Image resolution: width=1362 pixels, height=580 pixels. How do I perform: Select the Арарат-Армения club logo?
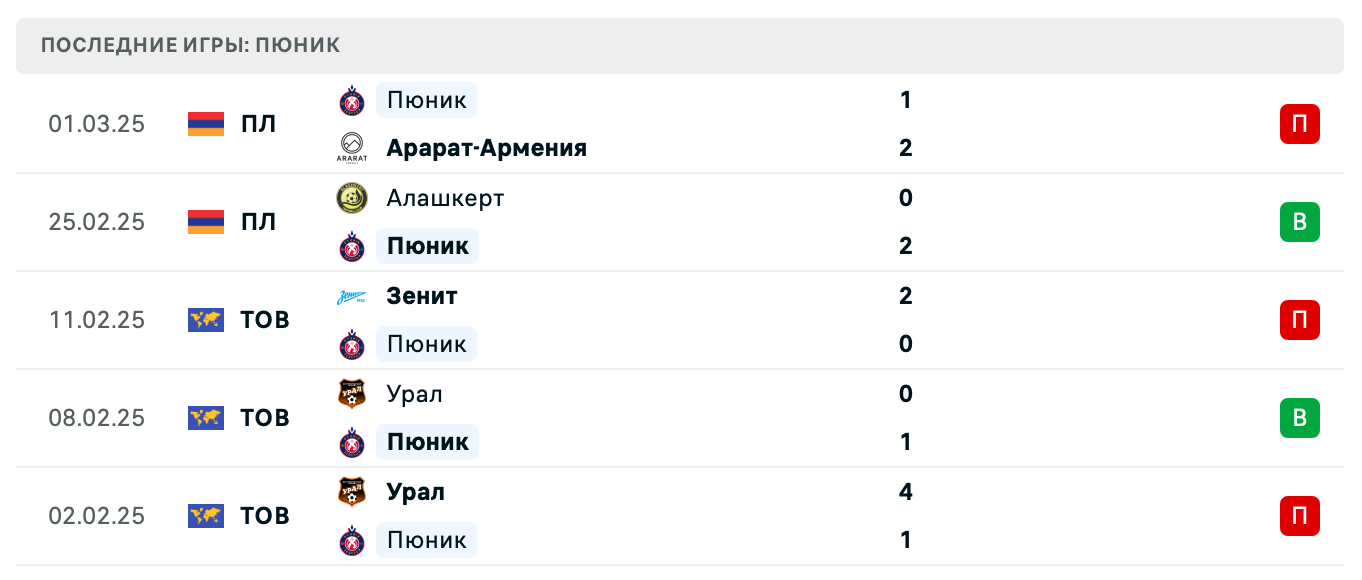(x=351, y=148)
